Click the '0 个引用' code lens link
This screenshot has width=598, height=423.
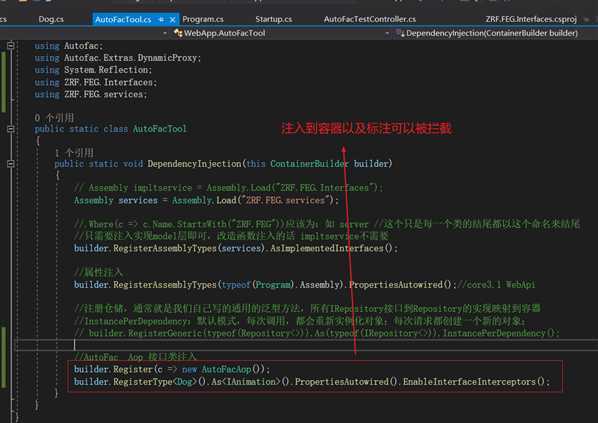[x=54, y=117]
